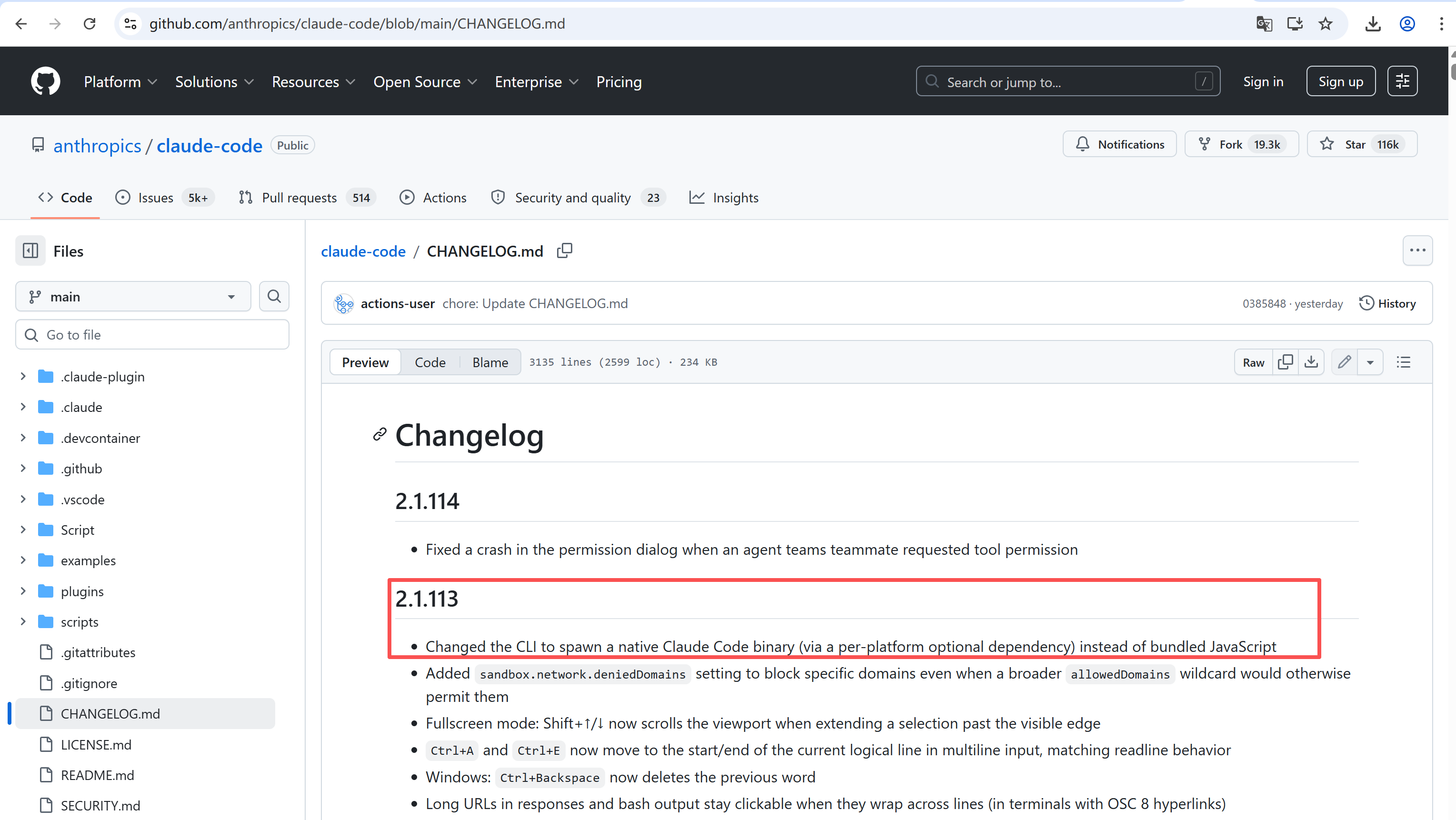Screen dimensions: 1456x820
Task: Collapse the Files side panel icon
Action: 30,250
